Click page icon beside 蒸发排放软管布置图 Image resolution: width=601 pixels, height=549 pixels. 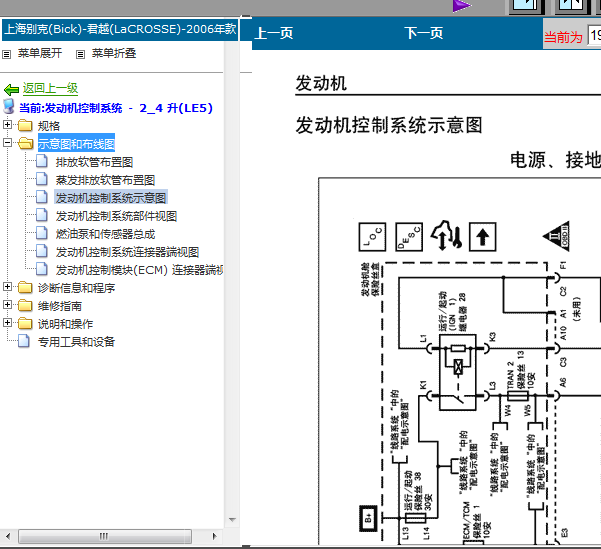click(42, 179)
